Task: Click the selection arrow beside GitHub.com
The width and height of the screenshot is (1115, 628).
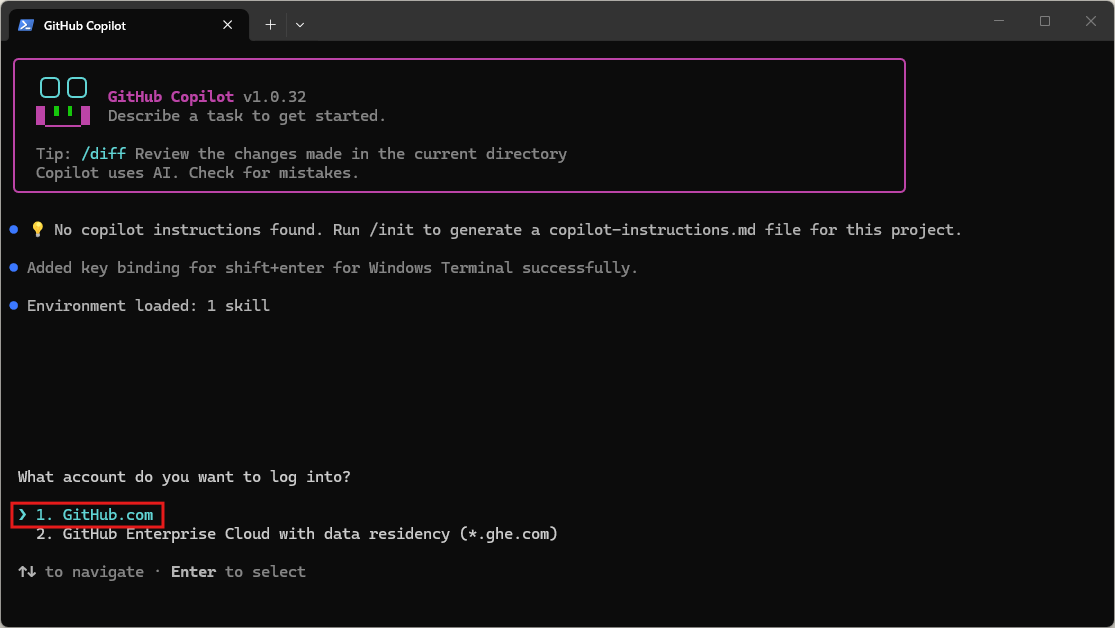Action: click(23, 515)
